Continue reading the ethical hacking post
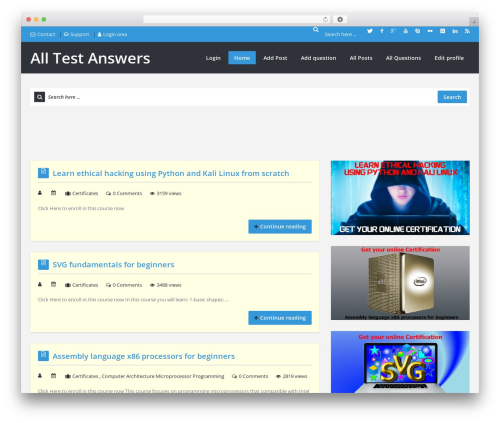 [x=280, y=227]
